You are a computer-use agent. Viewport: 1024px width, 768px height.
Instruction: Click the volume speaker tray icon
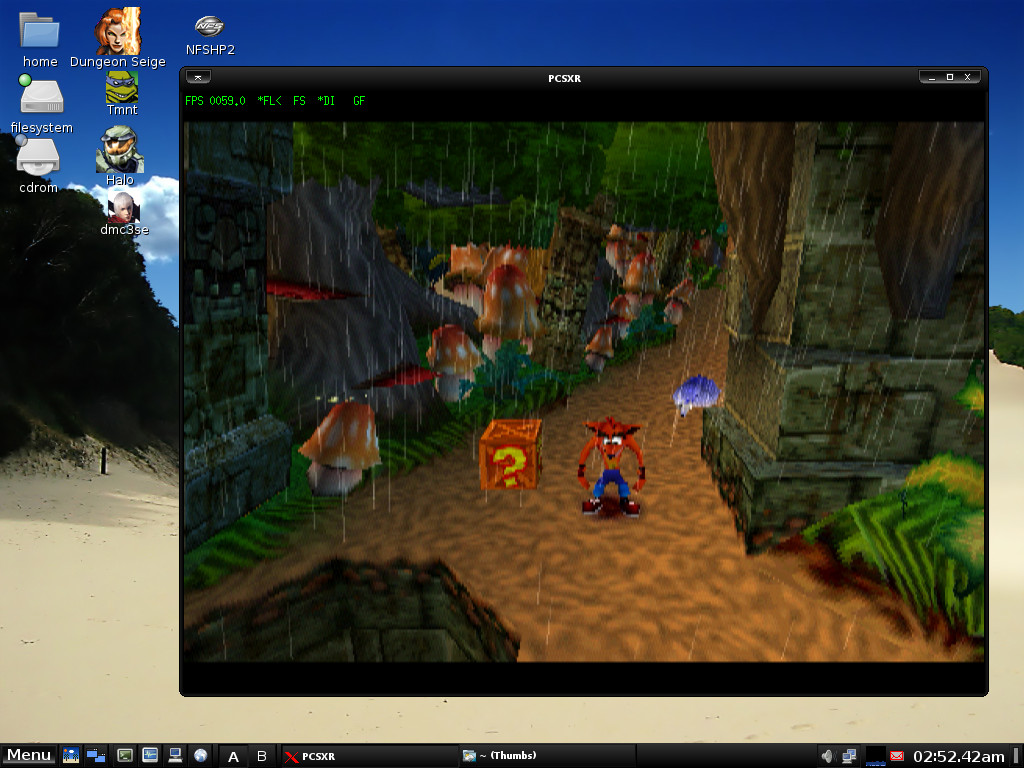[828, 756]
